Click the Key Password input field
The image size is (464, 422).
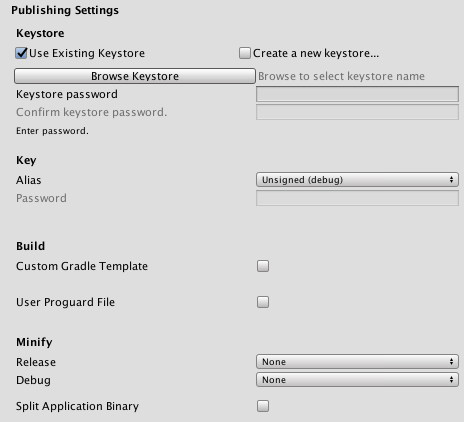357,198
